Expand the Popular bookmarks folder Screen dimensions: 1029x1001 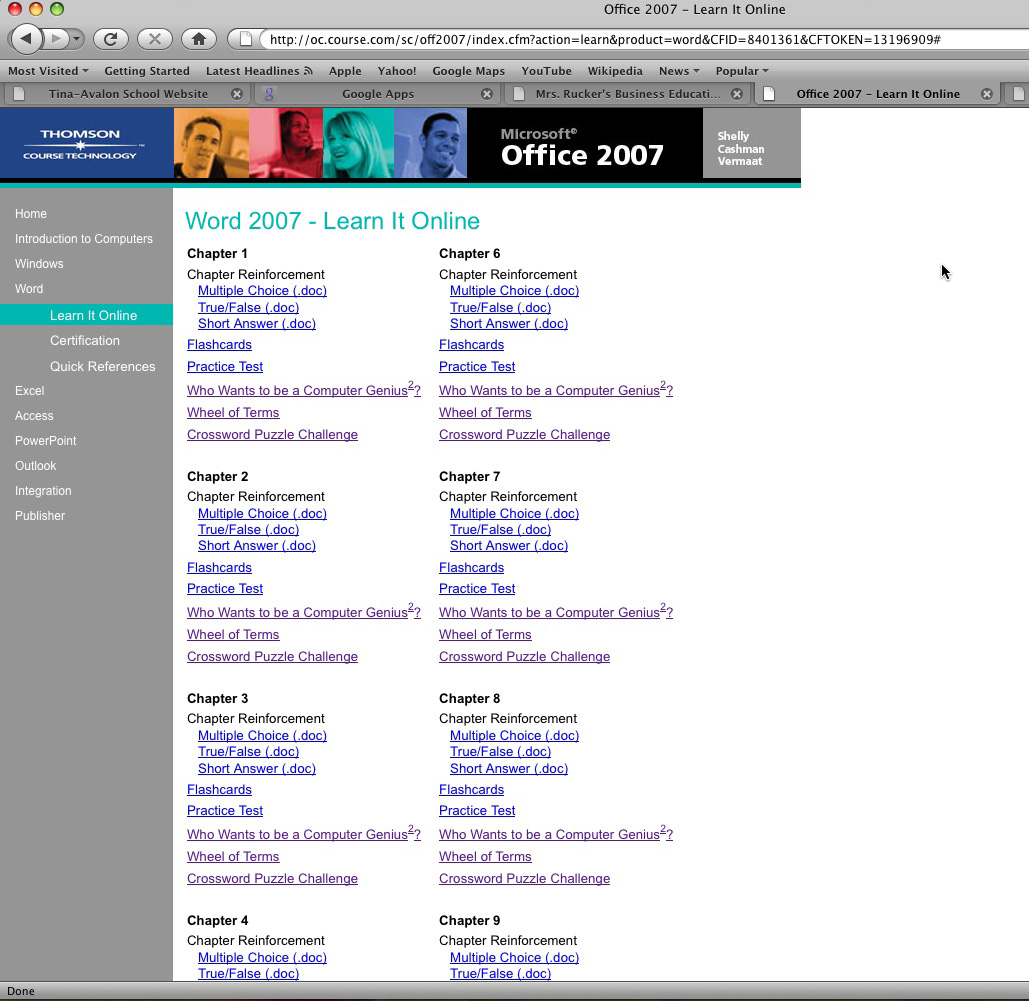pos(742,71)
